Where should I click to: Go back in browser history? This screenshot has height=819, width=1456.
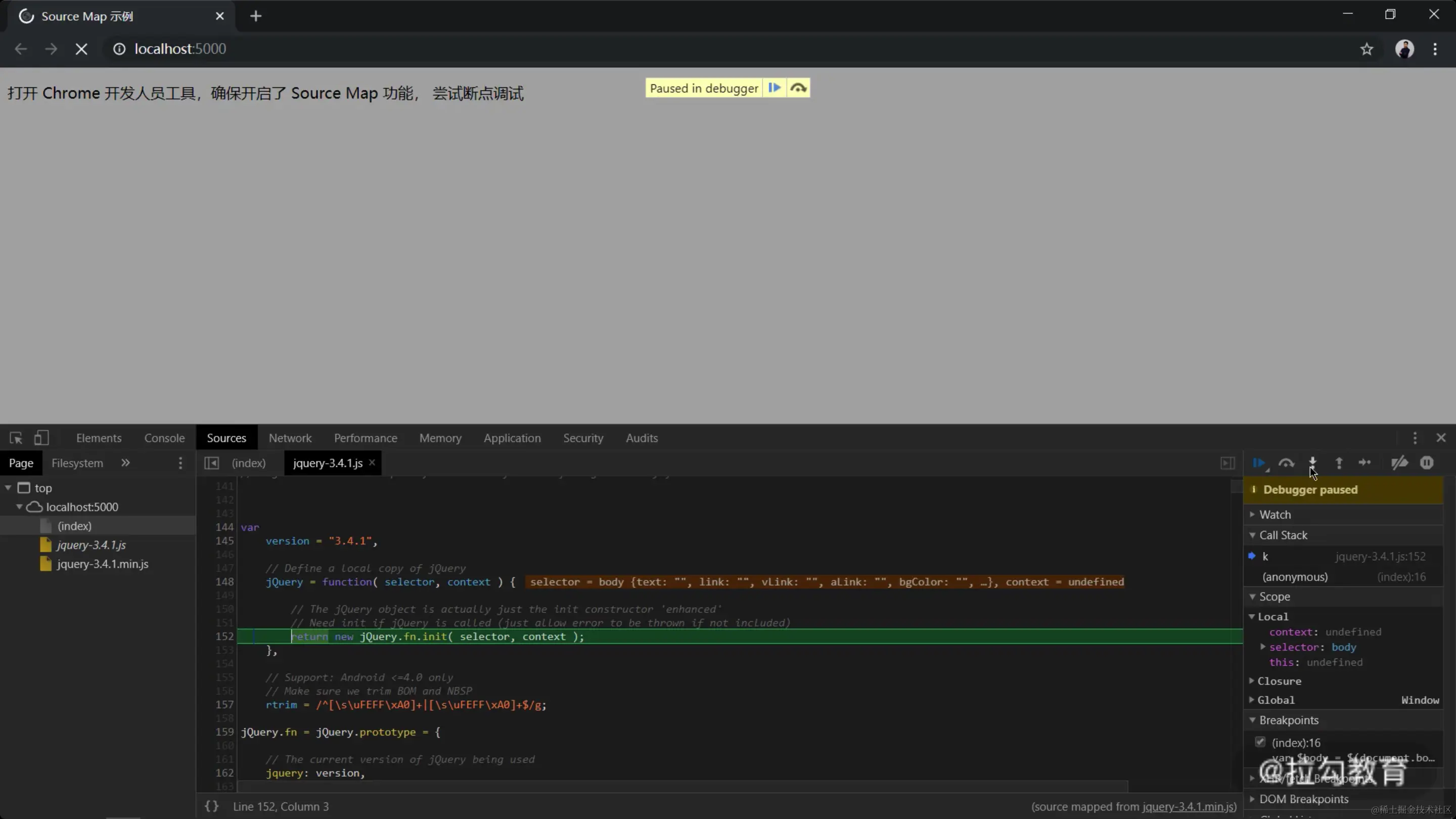tap(21, 49)
